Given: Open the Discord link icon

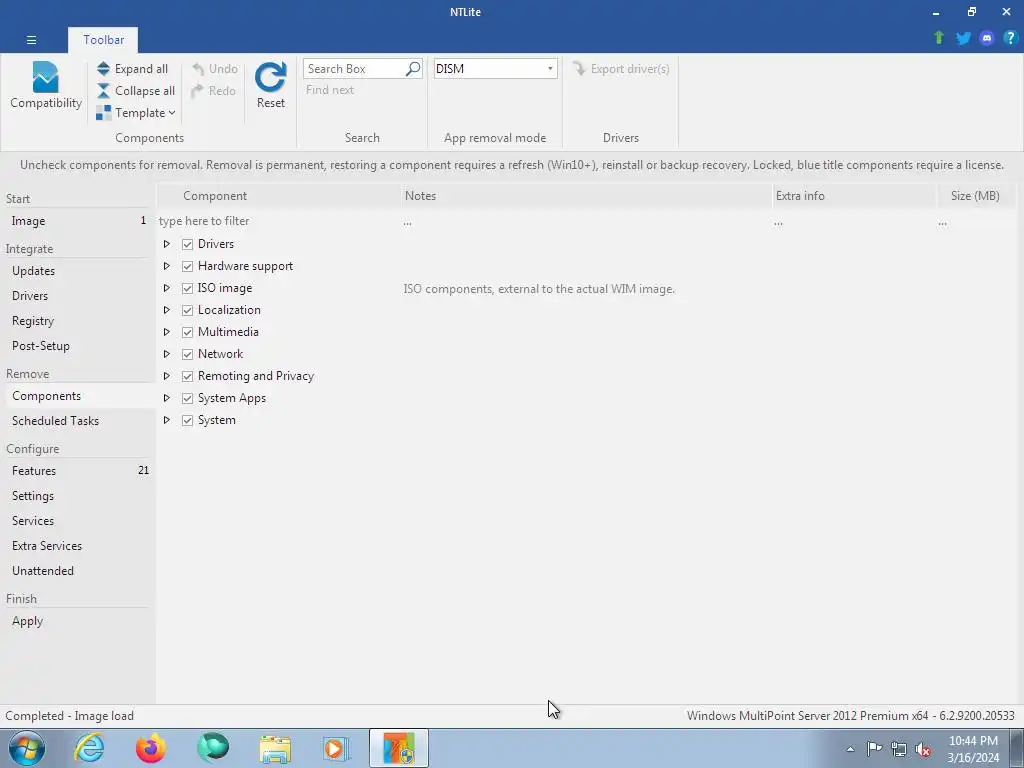Looking at the screenshot, I should point(987,38).
